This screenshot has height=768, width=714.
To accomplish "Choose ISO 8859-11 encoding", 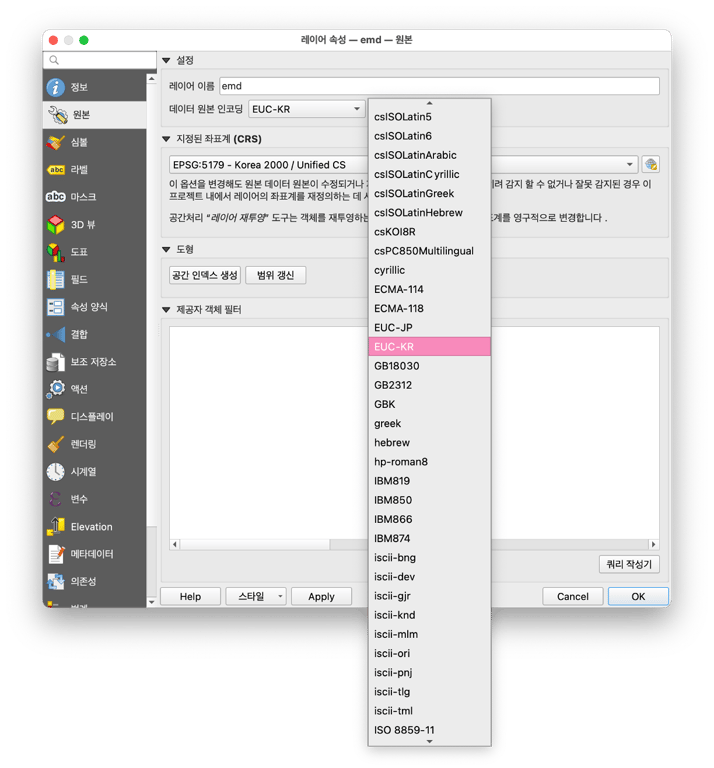I will click(x=429, y=730).
